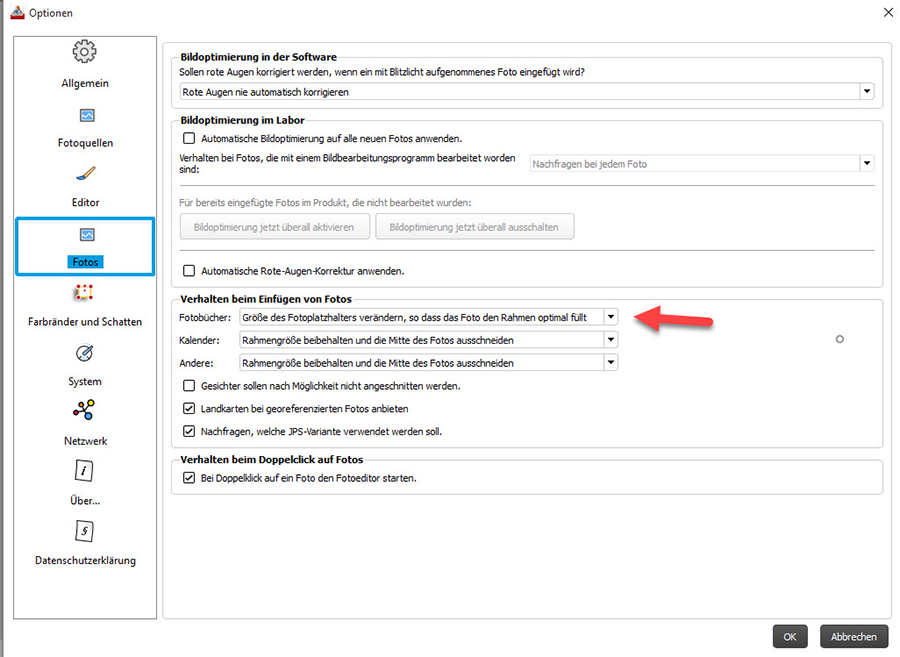Click Verhalten beim Einfügen von Fotos heading
The height and width of the screenshot is (657, 900).
266,300
